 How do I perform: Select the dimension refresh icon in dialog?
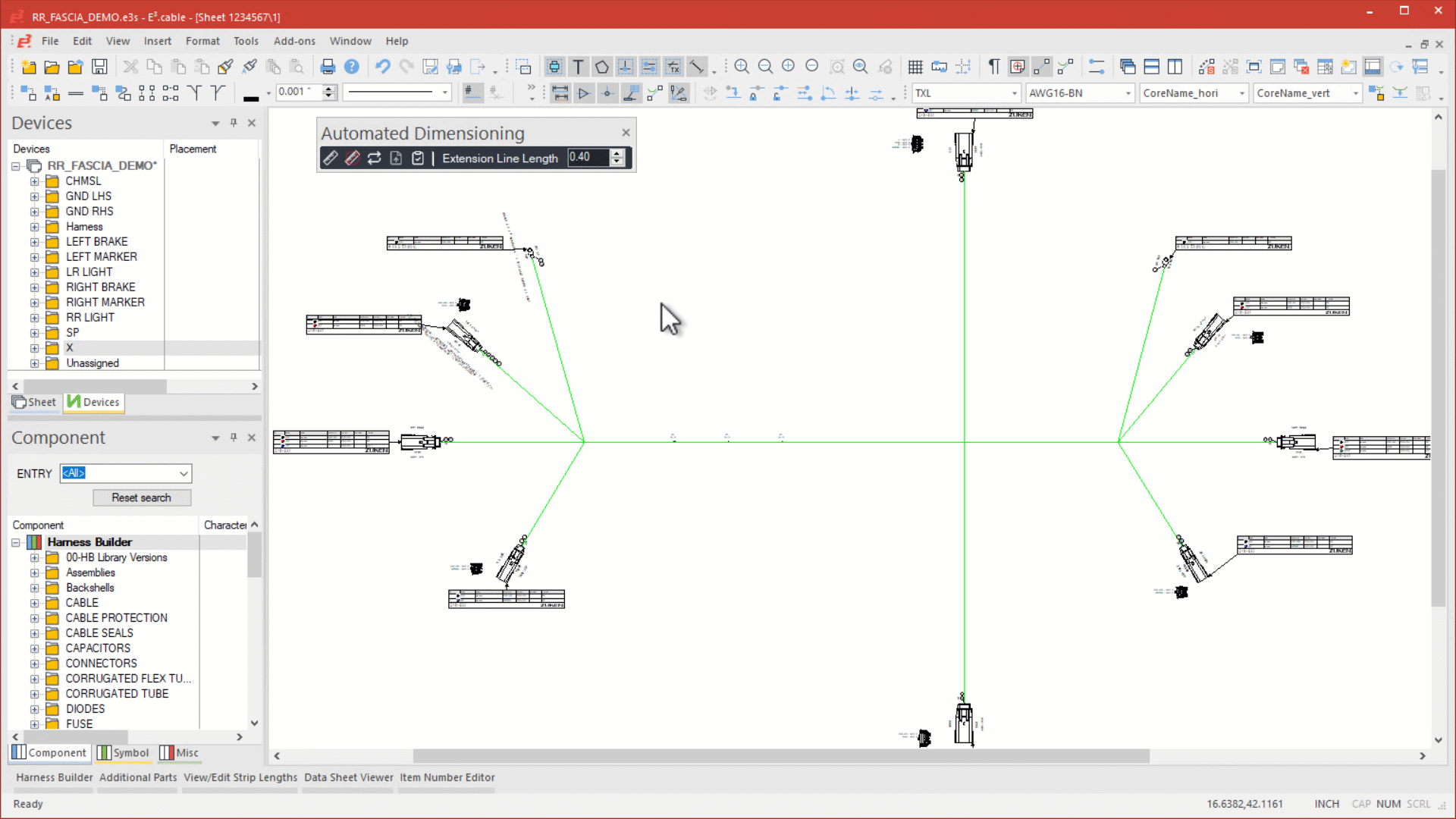coord(374,158)
